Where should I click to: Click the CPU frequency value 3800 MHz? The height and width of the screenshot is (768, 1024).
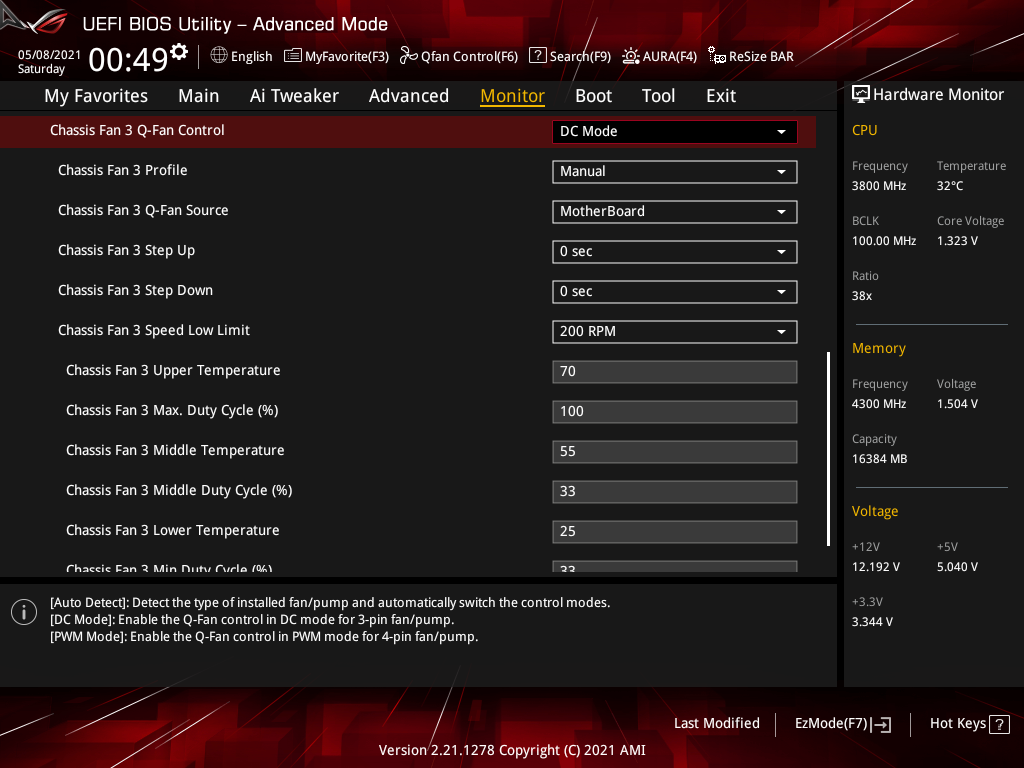click(x=879, y=186)
